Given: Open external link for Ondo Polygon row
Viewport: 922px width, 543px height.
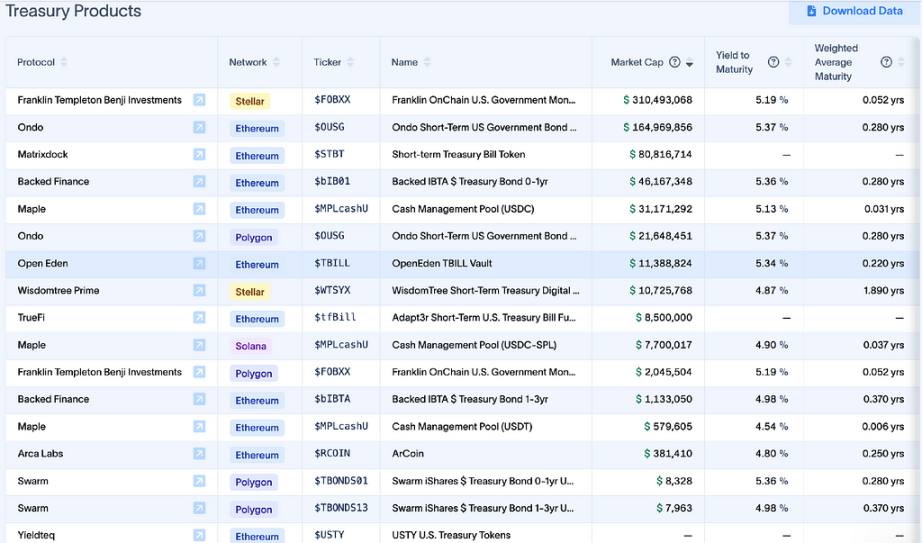Looking at the screenshot, I should [x=199, y=236].
